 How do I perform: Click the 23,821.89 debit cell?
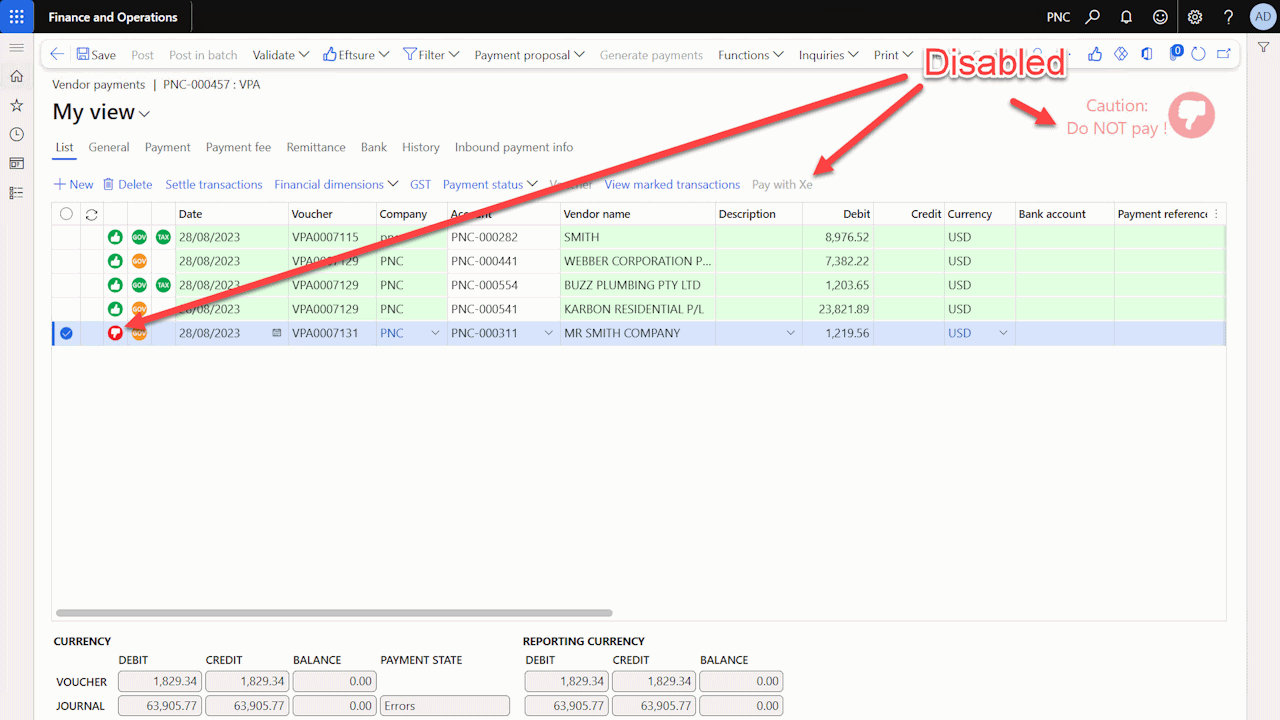click(838, 309)
